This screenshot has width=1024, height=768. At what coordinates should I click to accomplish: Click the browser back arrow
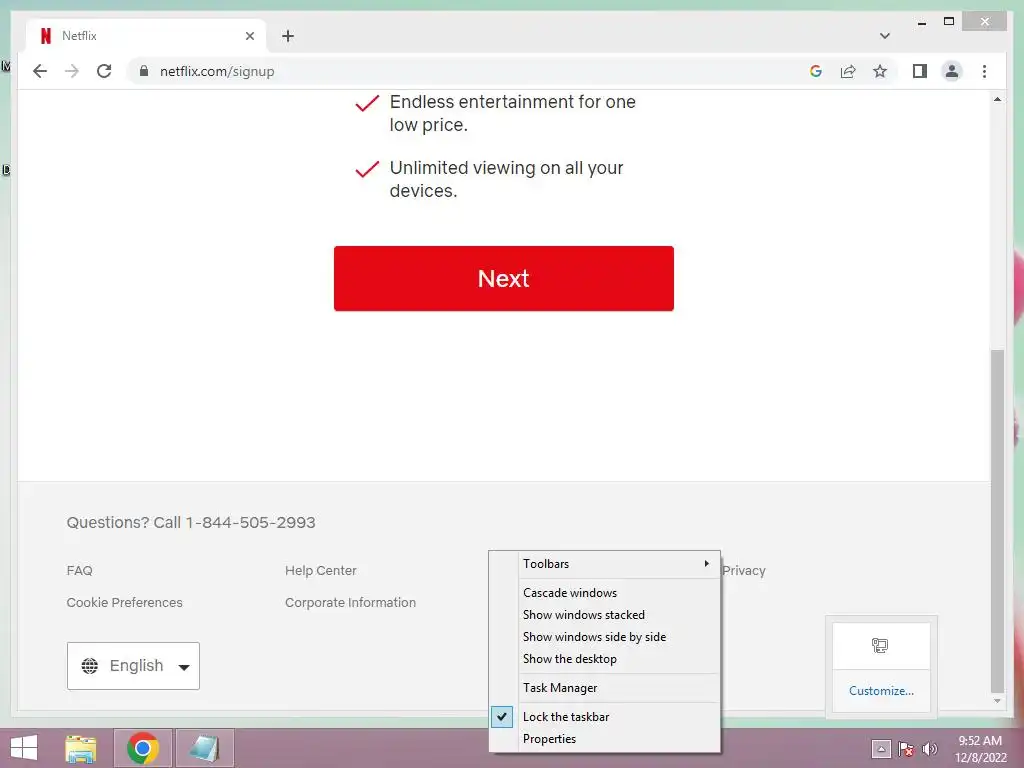pyautogui.click(x=40, y=71)
